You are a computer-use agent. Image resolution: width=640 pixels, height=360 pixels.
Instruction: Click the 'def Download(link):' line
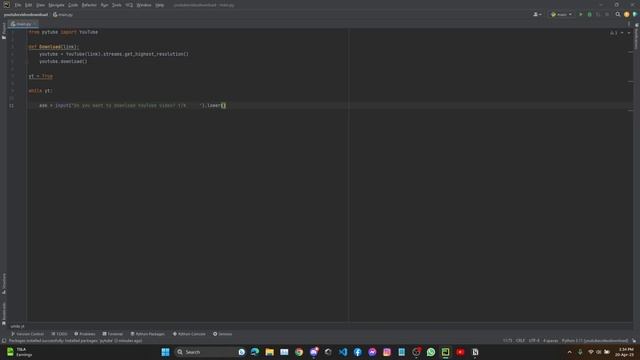53,47
